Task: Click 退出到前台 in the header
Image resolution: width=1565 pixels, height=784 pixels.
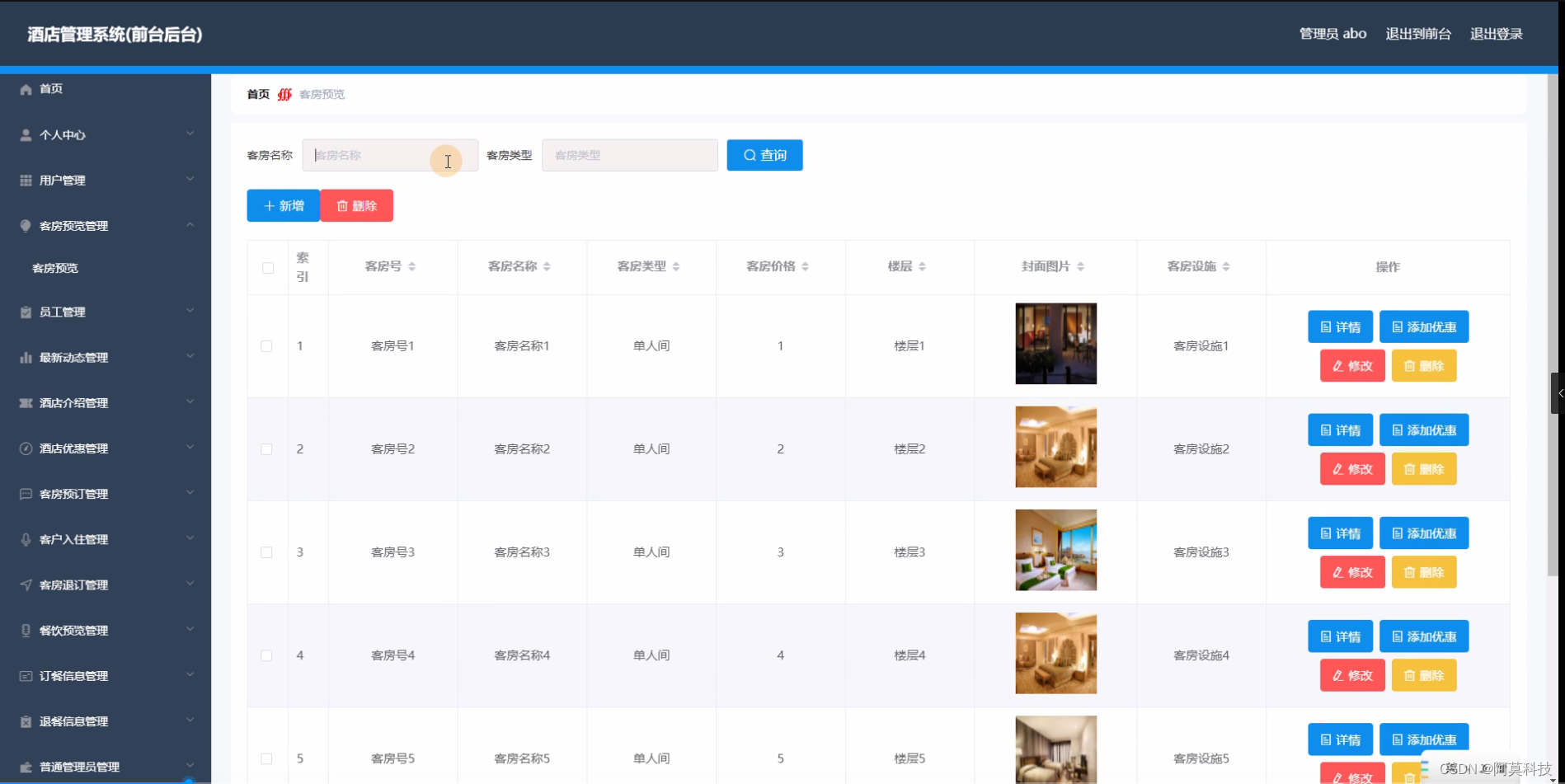Action: pyautogui.click(x=1418, y=34)
